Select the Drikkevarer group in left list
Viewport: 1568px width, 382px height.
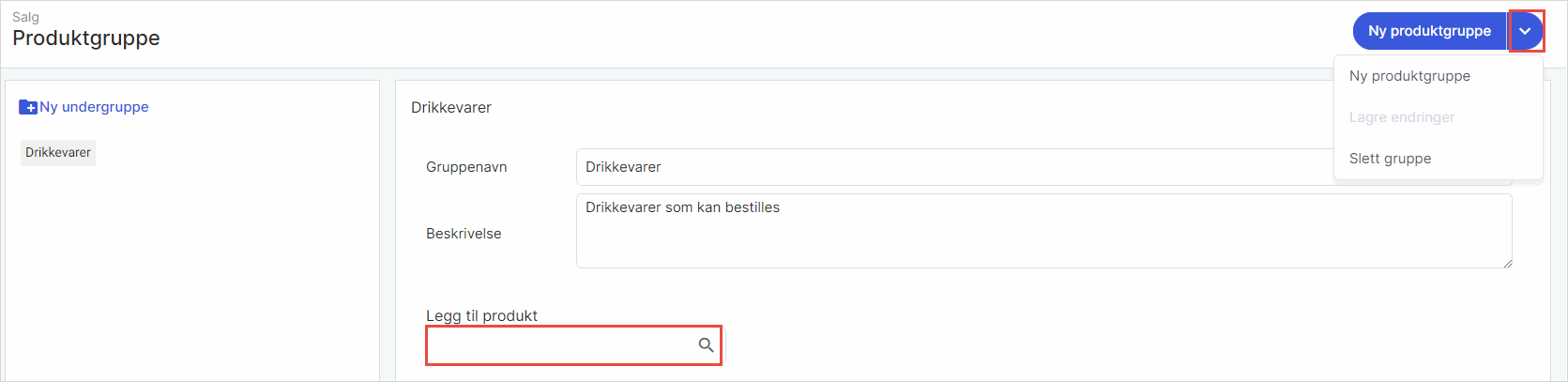tap(58, 153)
